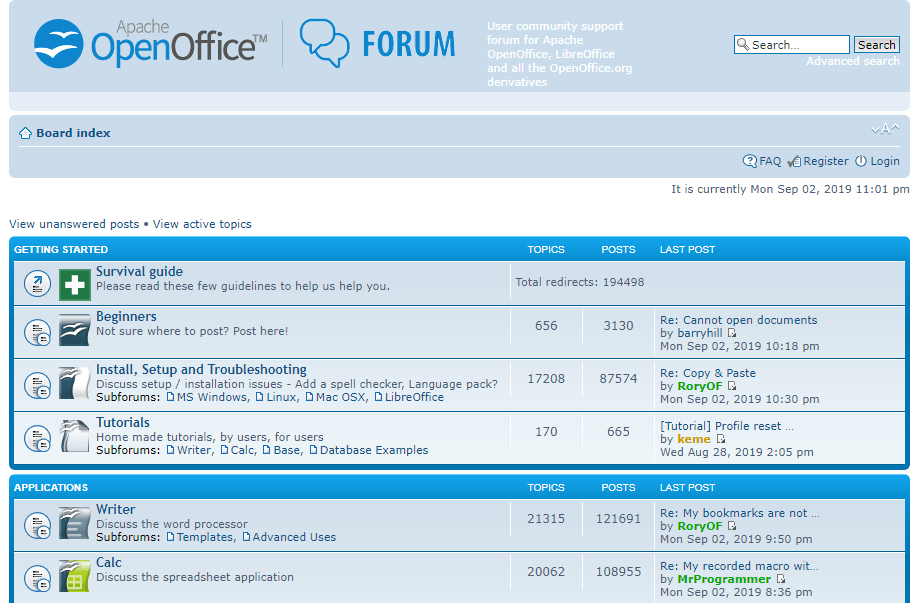This screenshot has width=922, height=603.
Task: Click the green cross Survival guide icon
Action: (x=74, y=283)
